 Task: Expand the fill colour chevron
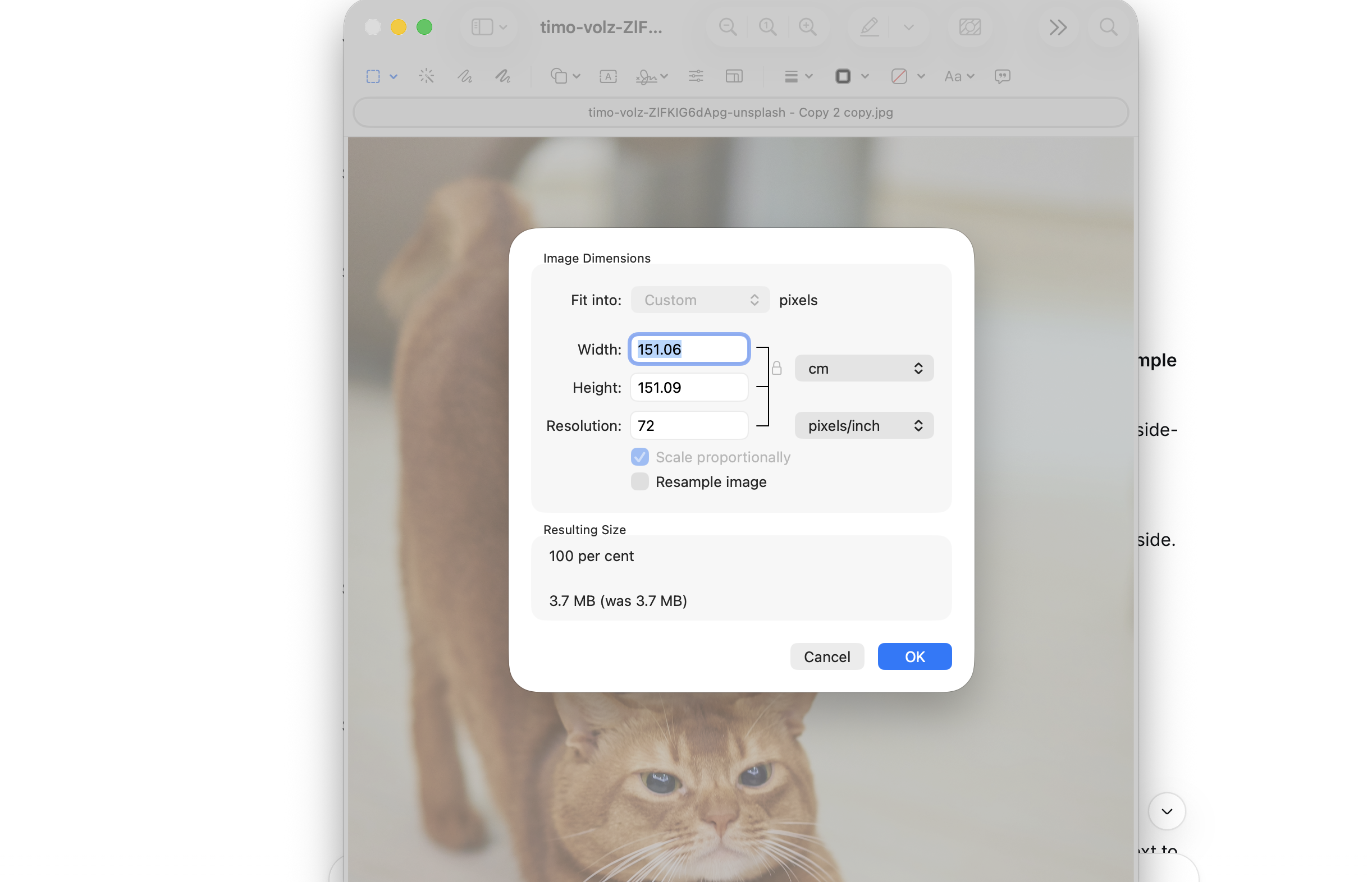coord(921,76)
